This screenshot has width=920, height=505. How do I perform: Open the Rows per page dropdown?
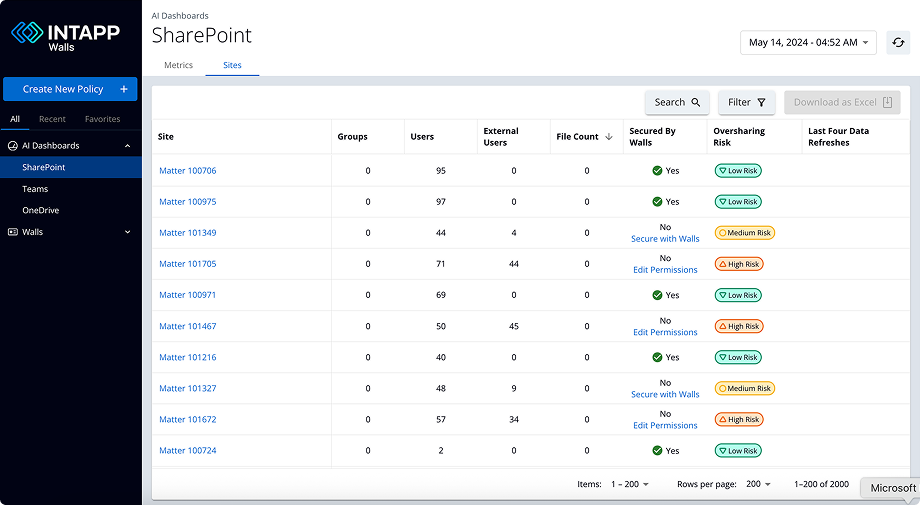758,484
